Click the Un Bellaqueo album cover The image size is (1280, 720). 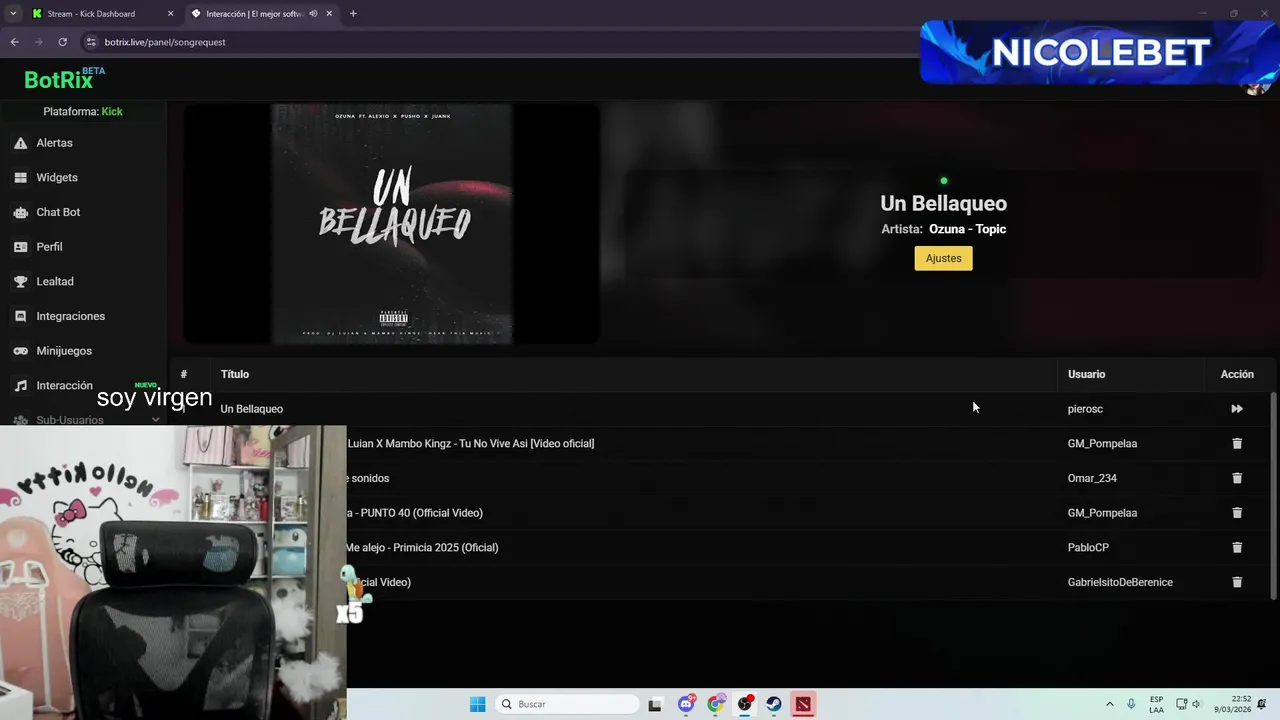click(x=392, y=224)
